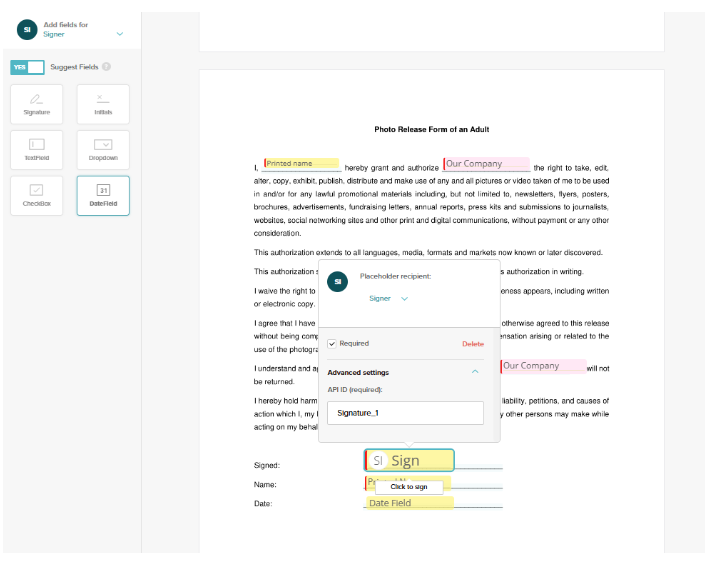The width and height of the screenshot is (710, 562).
Task: Click the Delete link in the popup
Action: (472, 344)
